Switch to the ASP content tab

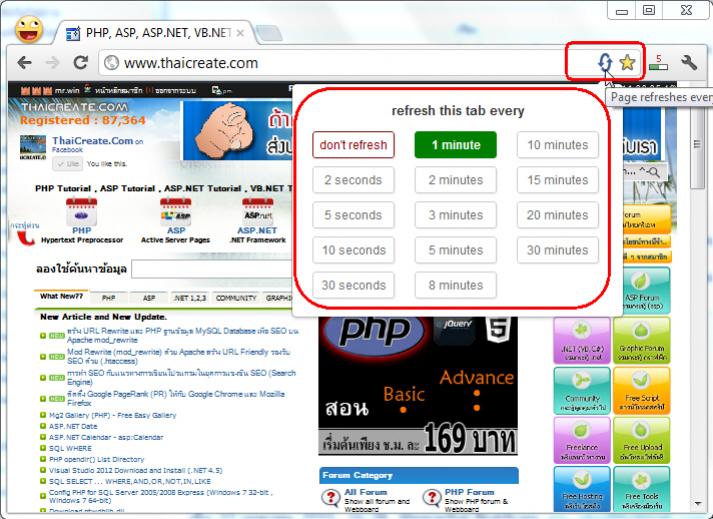pos(149,298)
